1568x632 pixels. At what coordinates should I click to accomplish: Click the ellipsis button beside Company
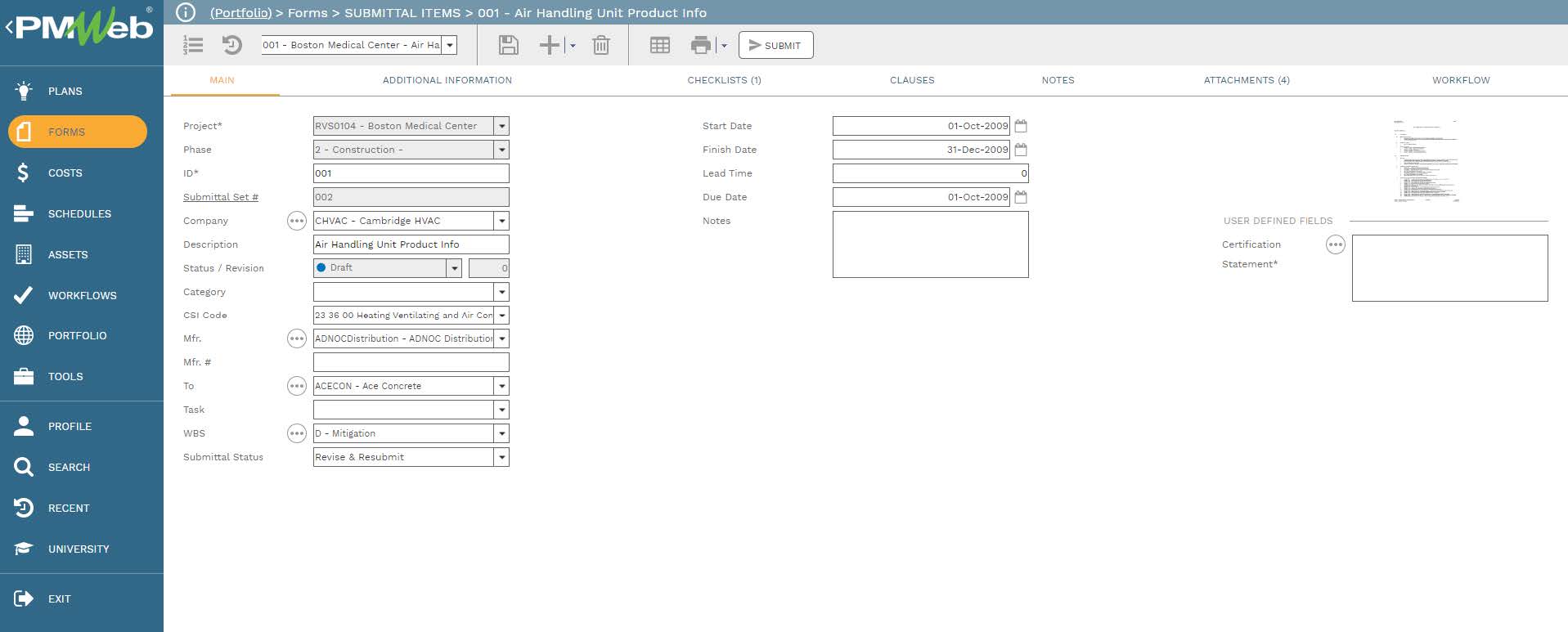point(297,221)
